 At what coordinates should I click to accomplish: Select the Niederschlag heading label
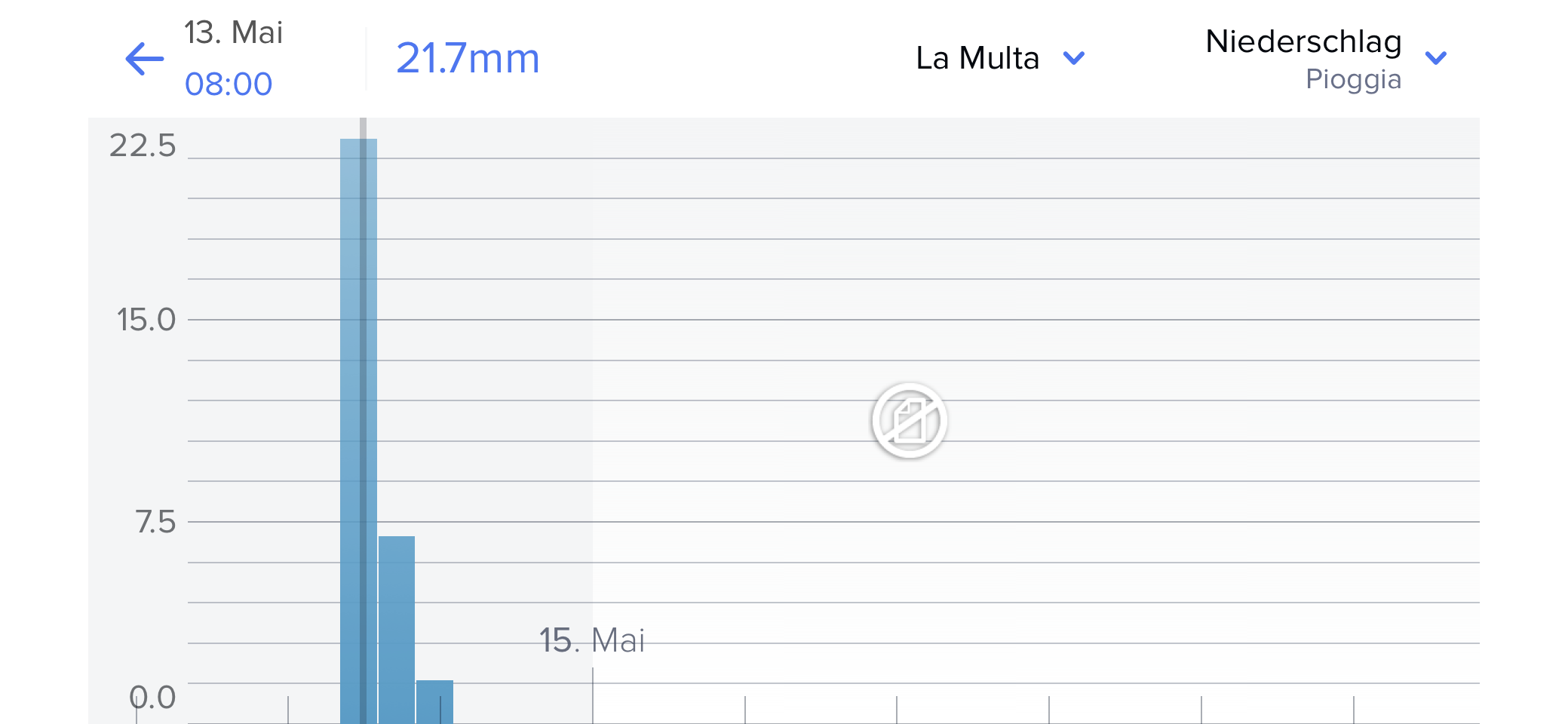(1303, 41)
